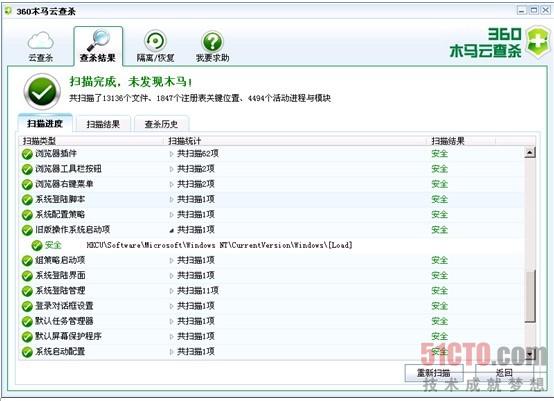Click the green check icon beside 默认屏幕保护程序
This screenshot has height=401, width=554.
[27, 337]
